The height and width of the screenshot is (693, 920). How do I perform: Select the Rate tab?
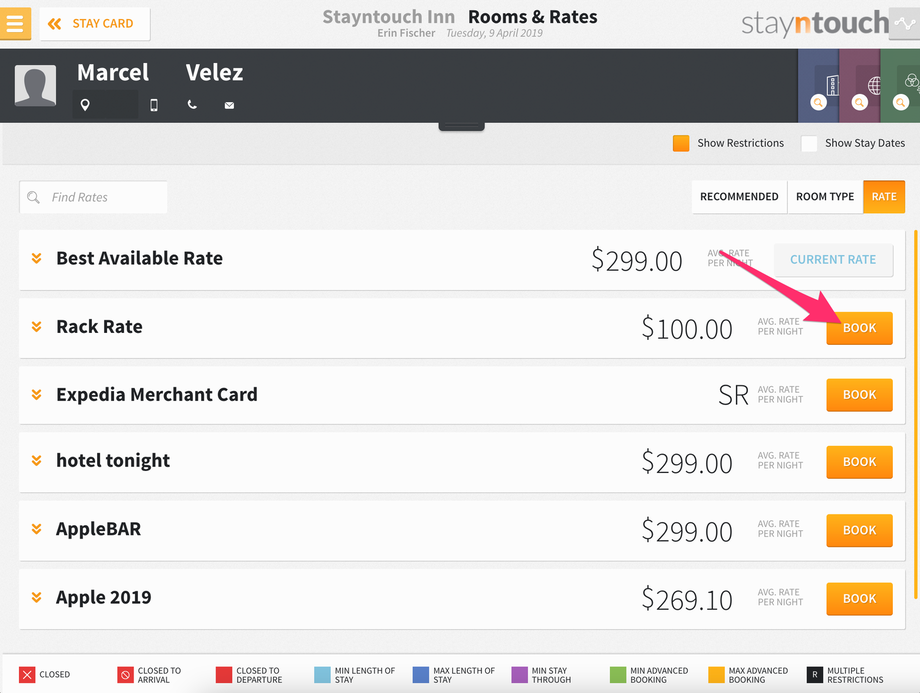tap(884, 197)
